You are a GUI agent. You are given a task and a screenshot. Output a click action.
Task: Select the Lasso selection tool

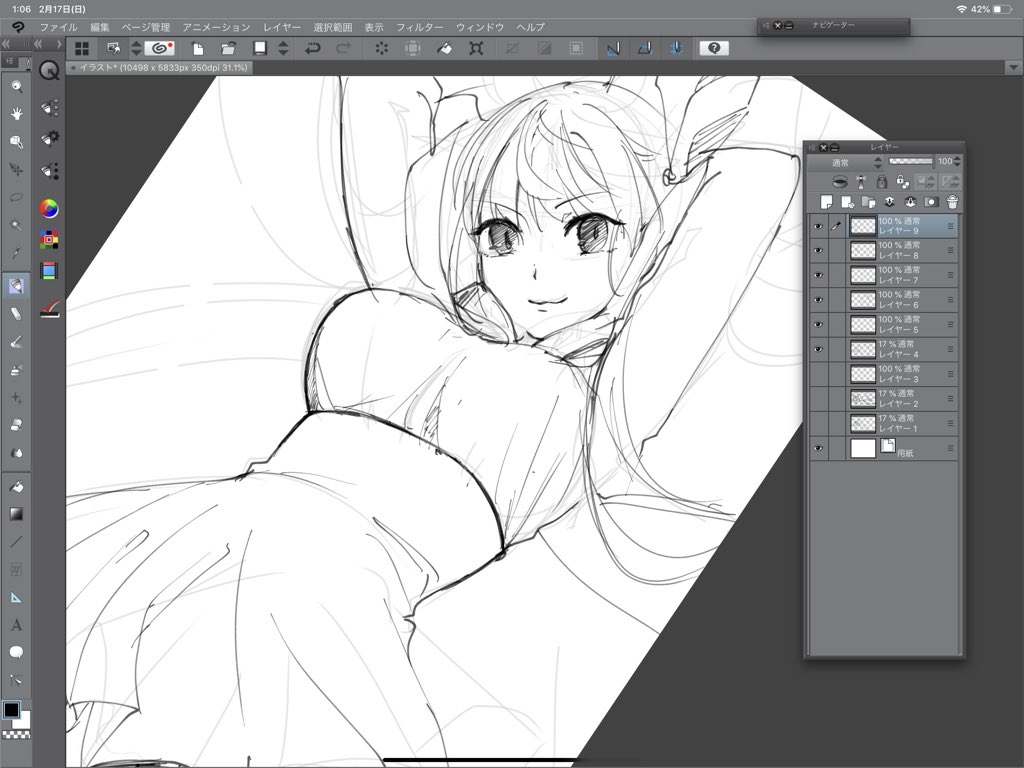click(16, 197)
